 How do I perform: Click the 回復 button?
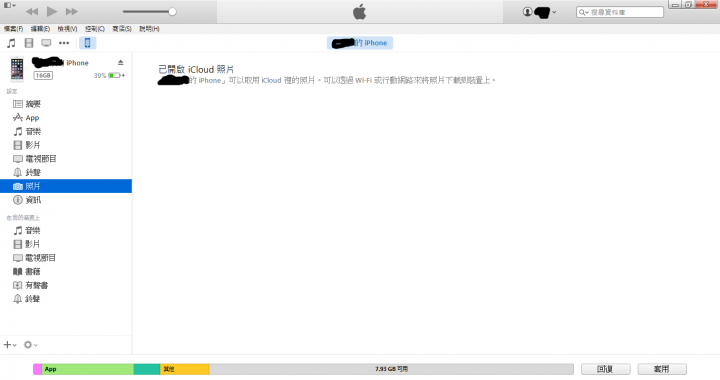tap(606, 369)
